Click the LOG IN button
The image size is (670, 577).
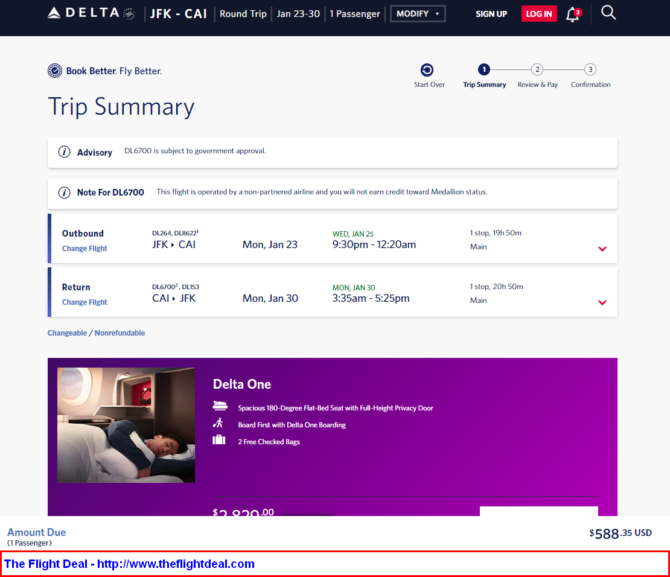[539, 14]
